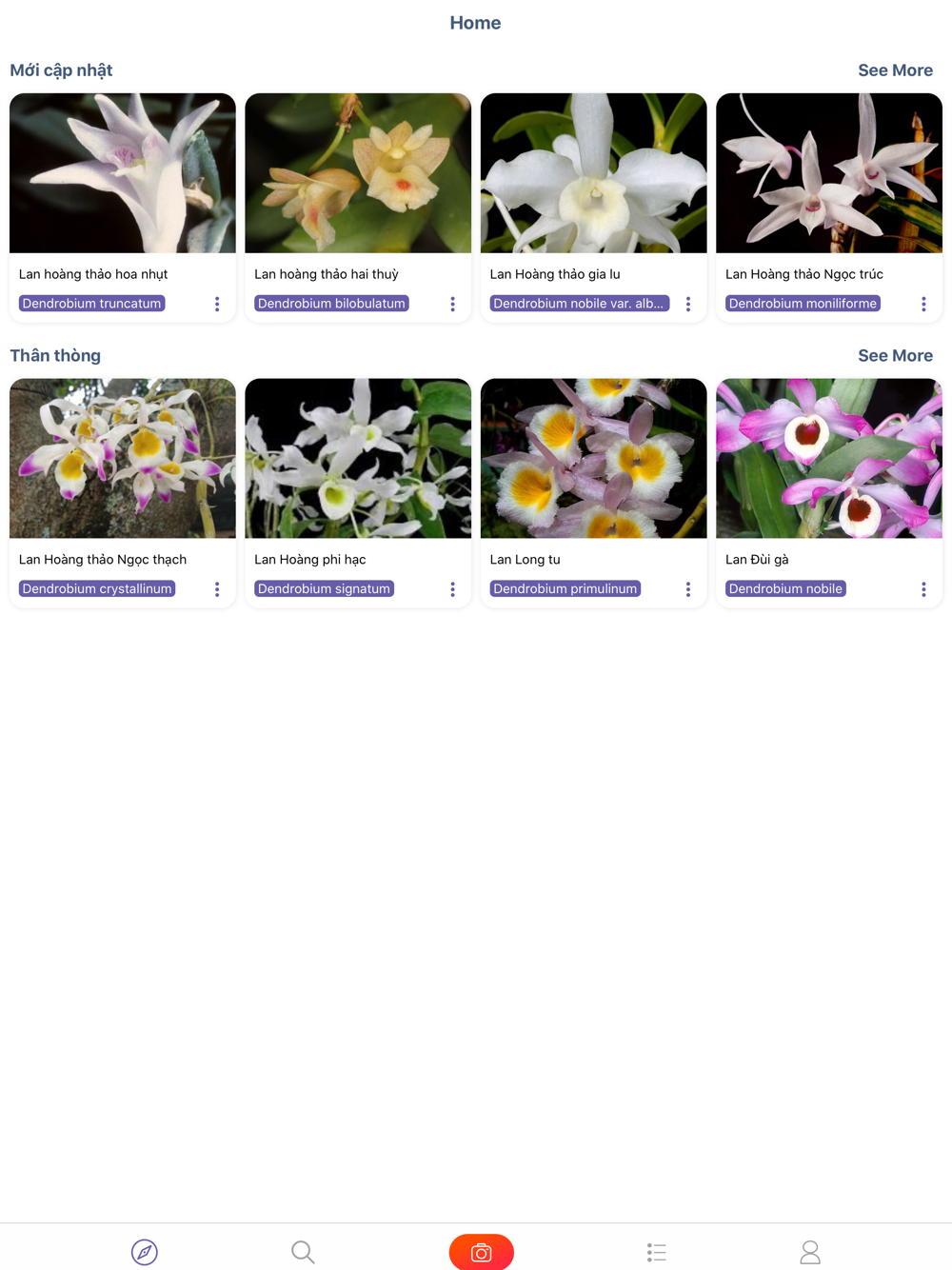Select the Dendrobium moniliforme tag
Viewport: 952px width, 1270px height.
coord(803,304)
